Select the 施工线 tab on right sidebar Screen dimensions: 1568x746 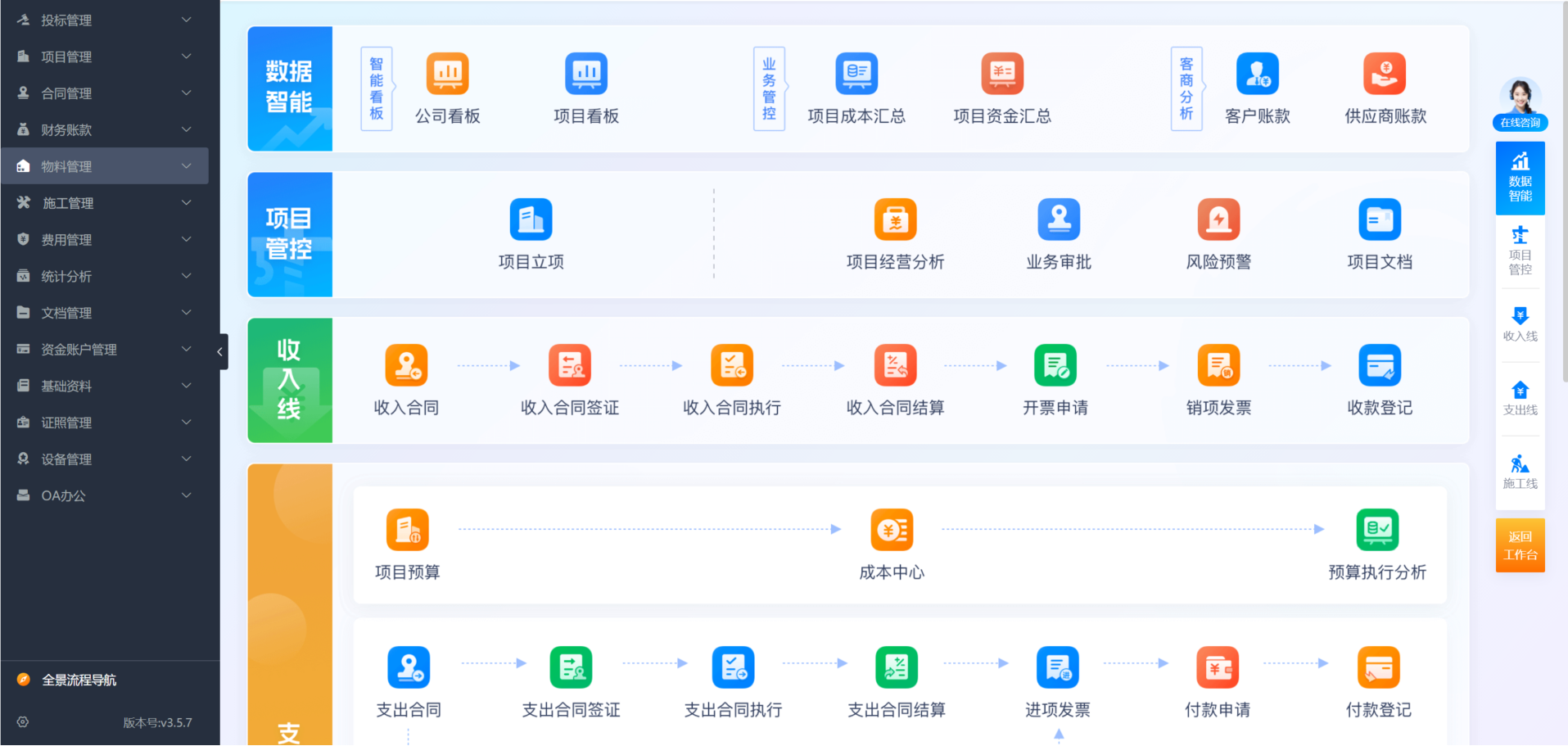(1520, 468)
